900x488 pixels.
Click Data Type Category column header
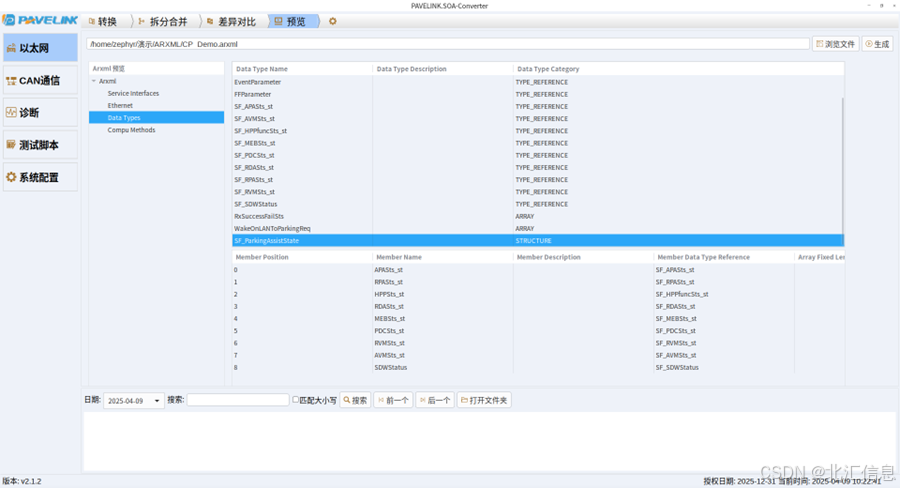[678, 68]
